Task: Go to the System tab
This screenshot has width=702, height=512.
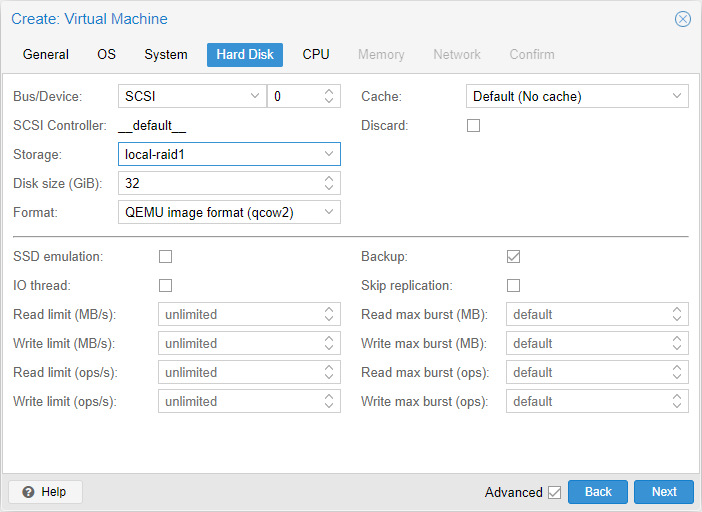Action: (166, 54)
